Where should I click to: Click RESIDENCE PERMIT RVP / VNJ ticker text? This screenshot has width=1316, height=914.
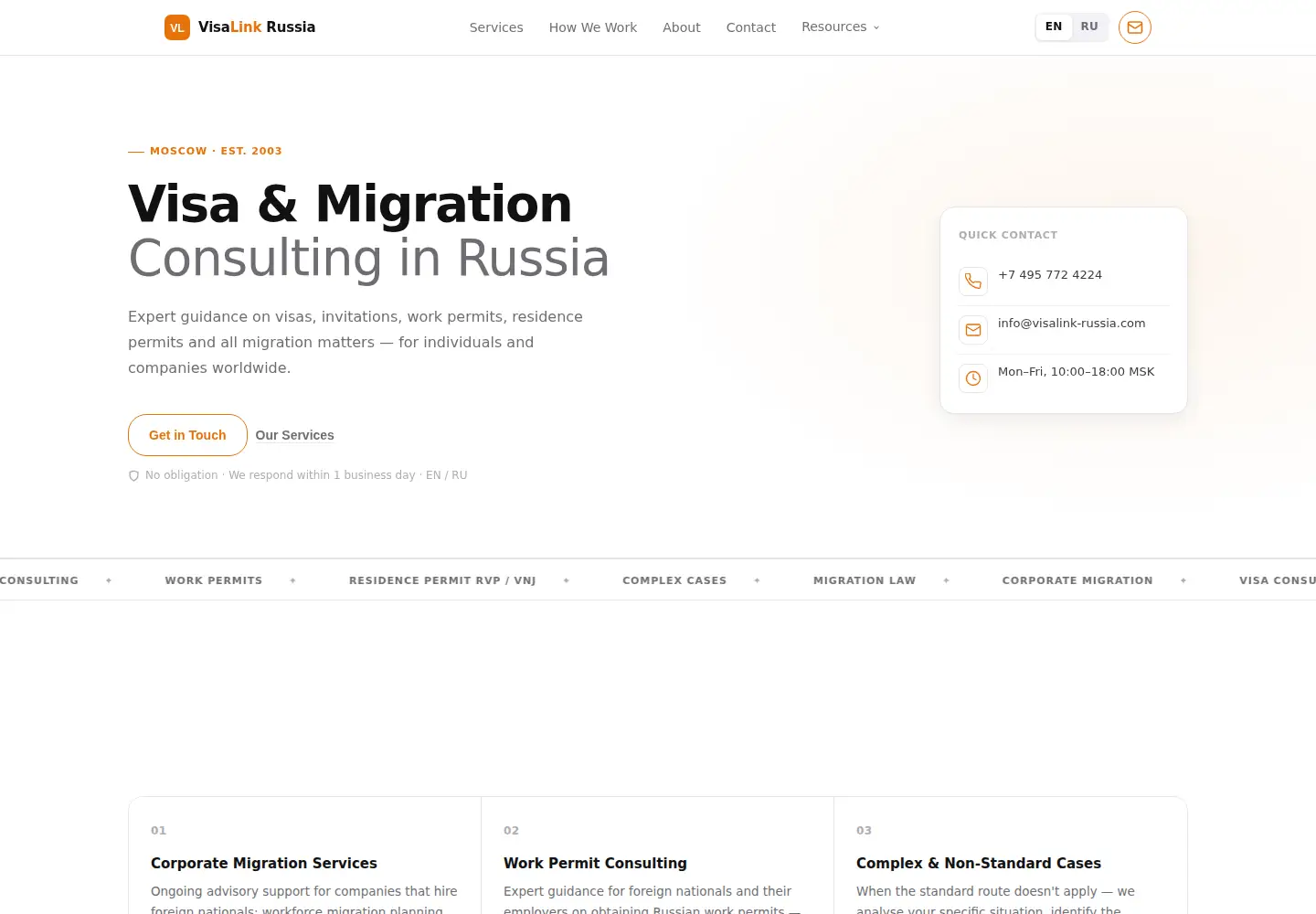pyautogui.click(x=442, y=580)
